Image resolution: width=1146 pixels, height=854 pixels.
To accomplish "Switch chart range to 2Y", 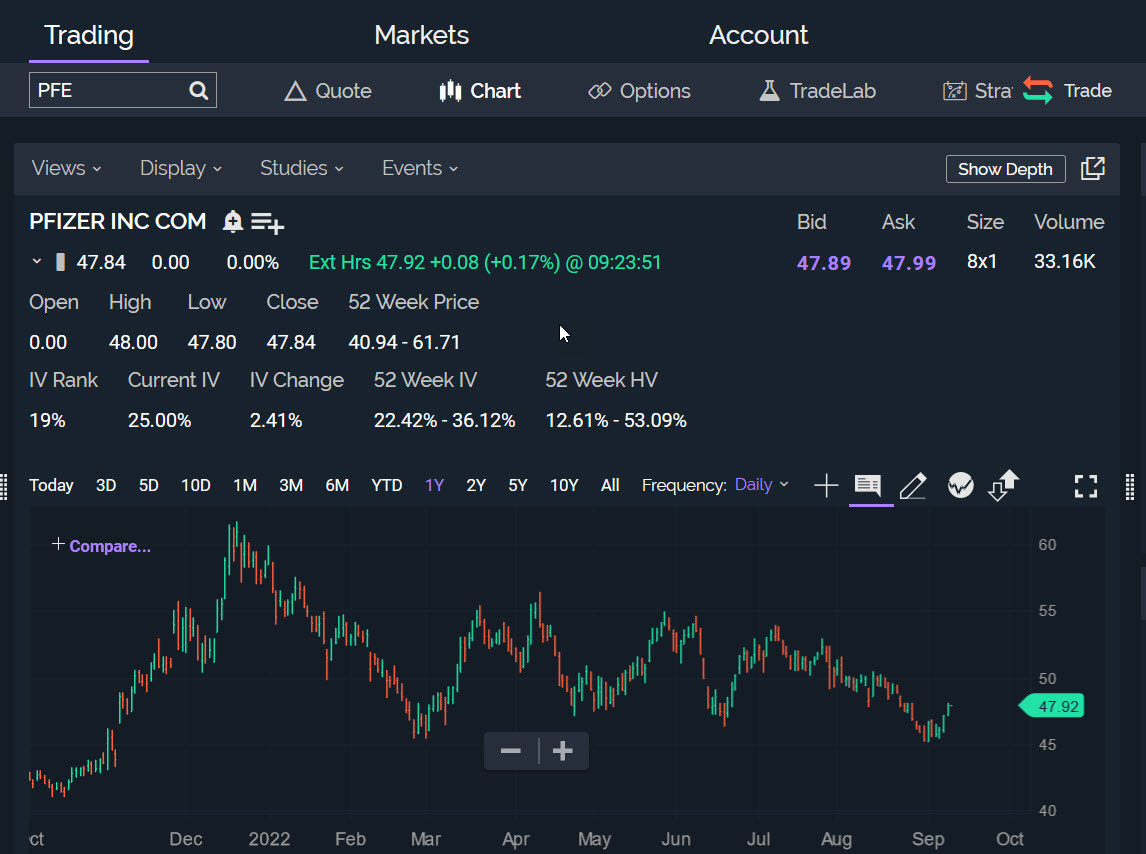I will [476, 485].
